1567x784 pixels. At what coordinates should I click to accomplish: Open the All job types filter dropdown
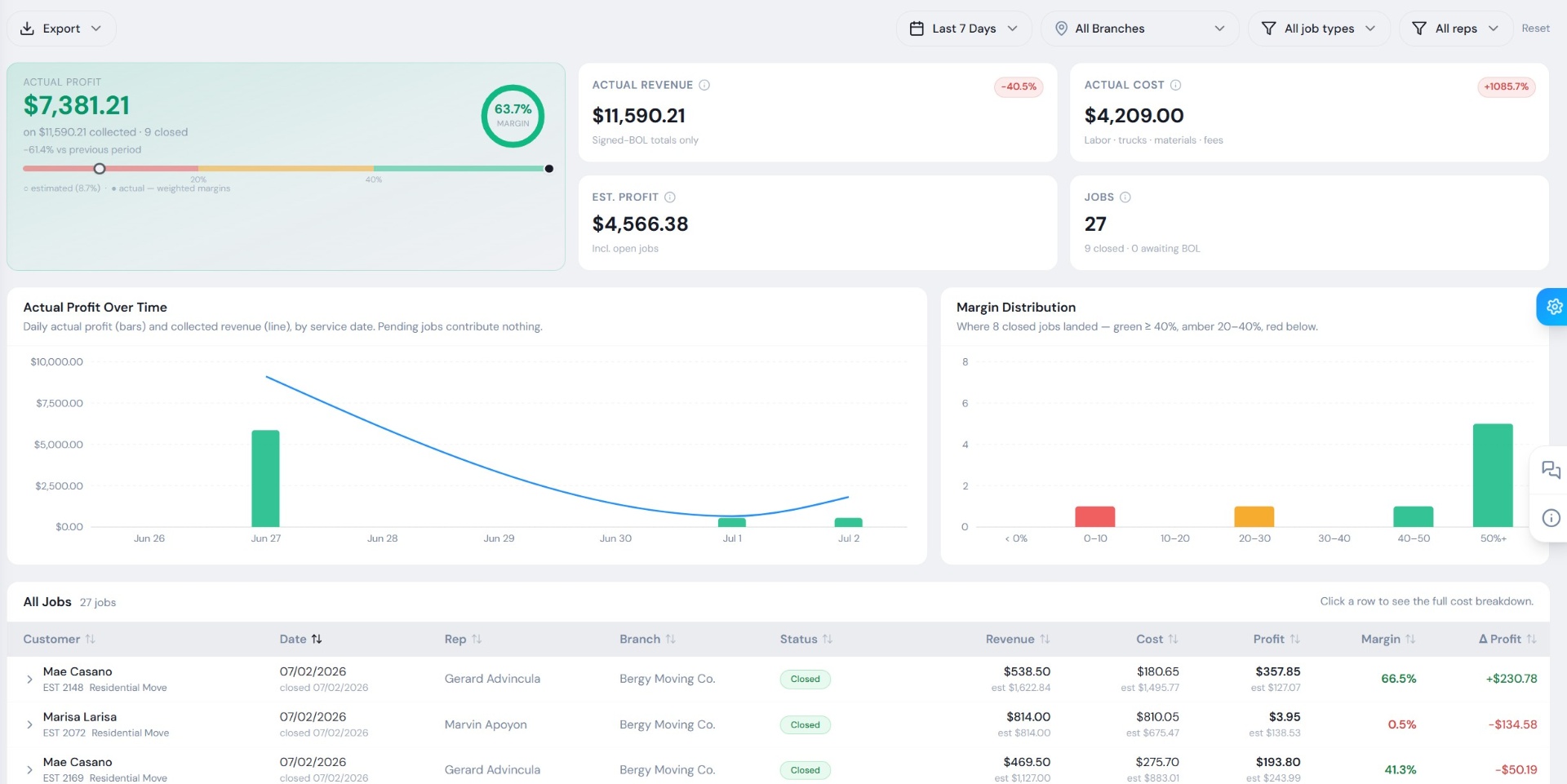[x=1319, y=29]
